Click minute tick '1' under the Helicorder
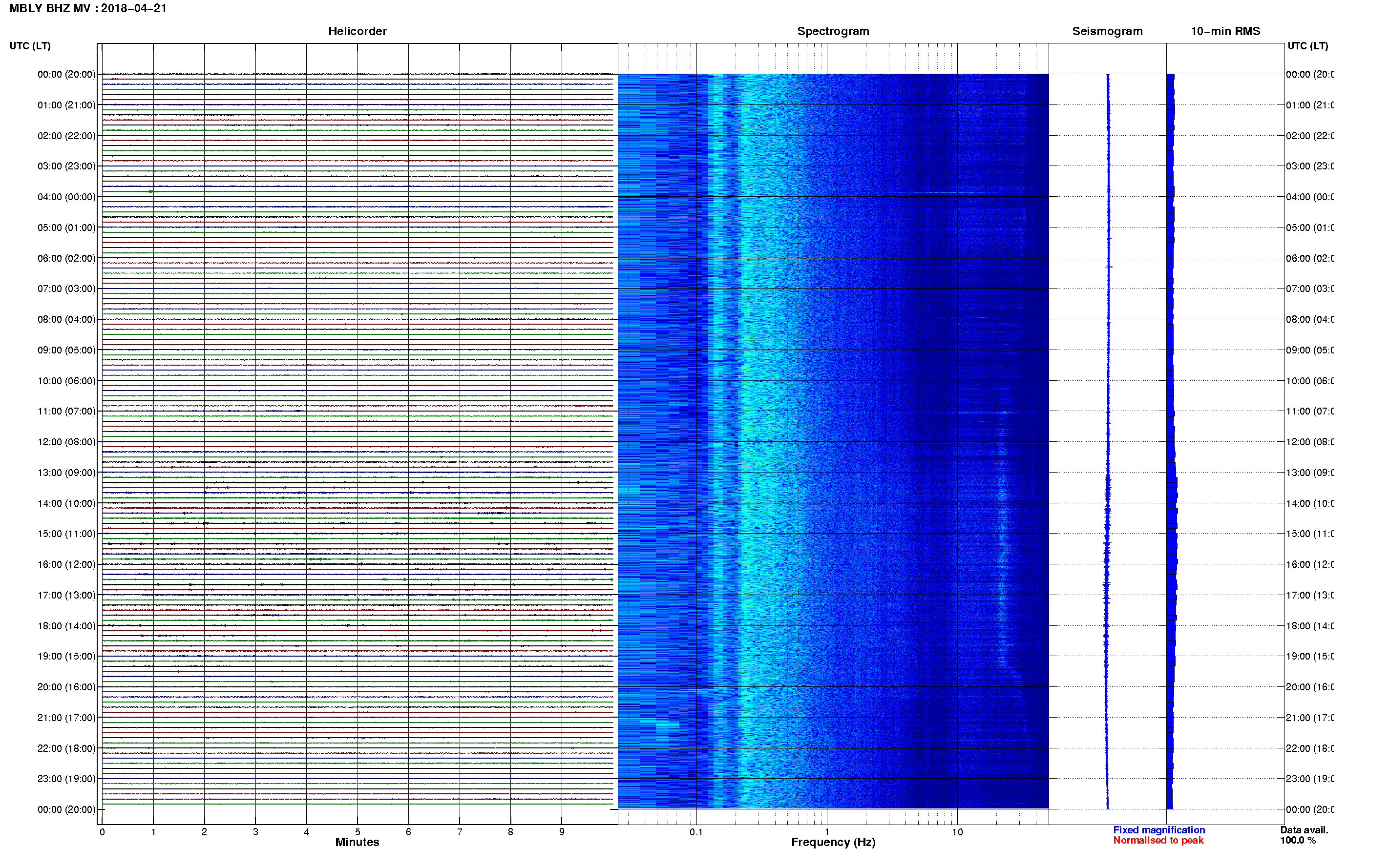 coord(153,832)
